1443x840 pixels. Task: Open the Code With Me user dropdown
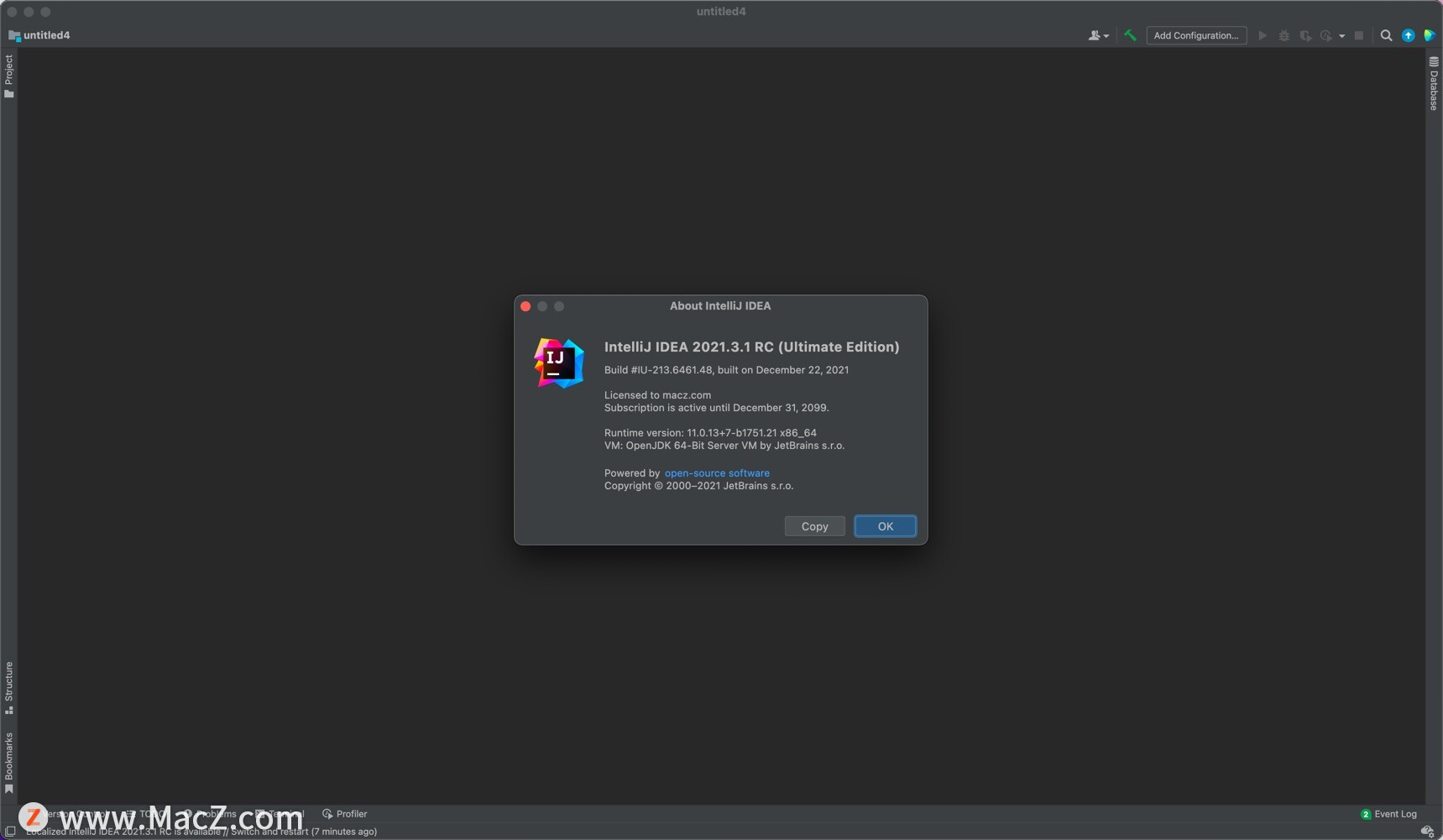click(x=1098, y=35)
